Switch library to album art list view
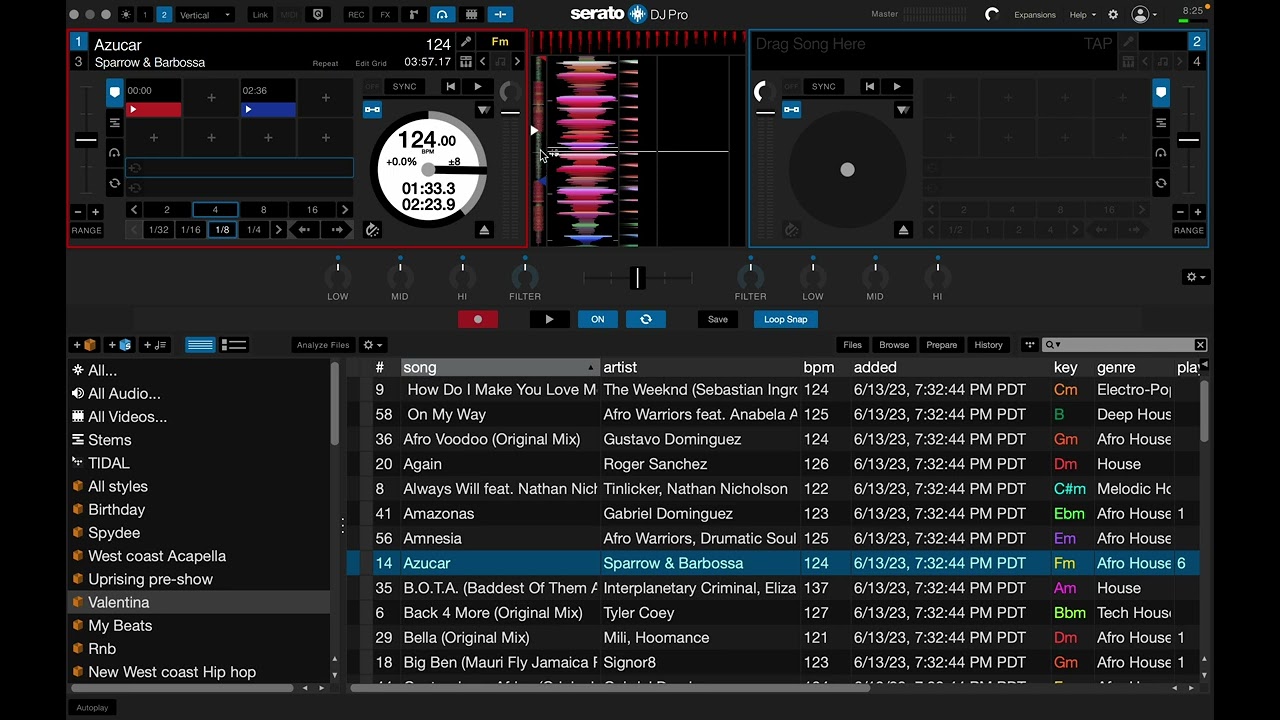The height and width of the screenshot is (720, 1280). (x=234, y=345)
